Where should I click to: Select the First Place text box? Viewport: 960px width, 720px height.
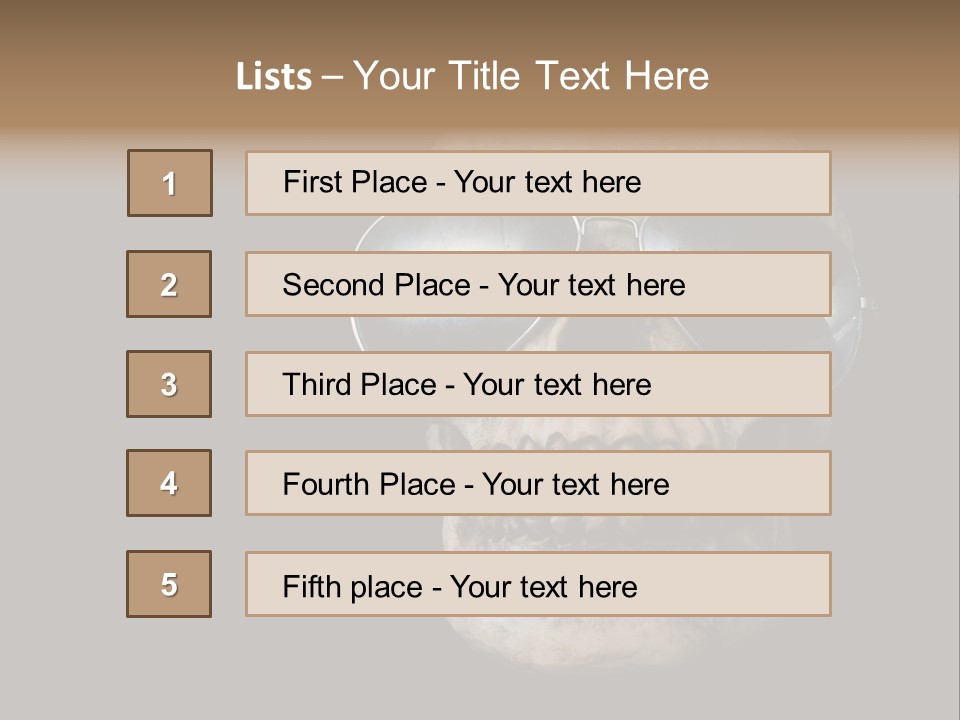tap(538, 183)
